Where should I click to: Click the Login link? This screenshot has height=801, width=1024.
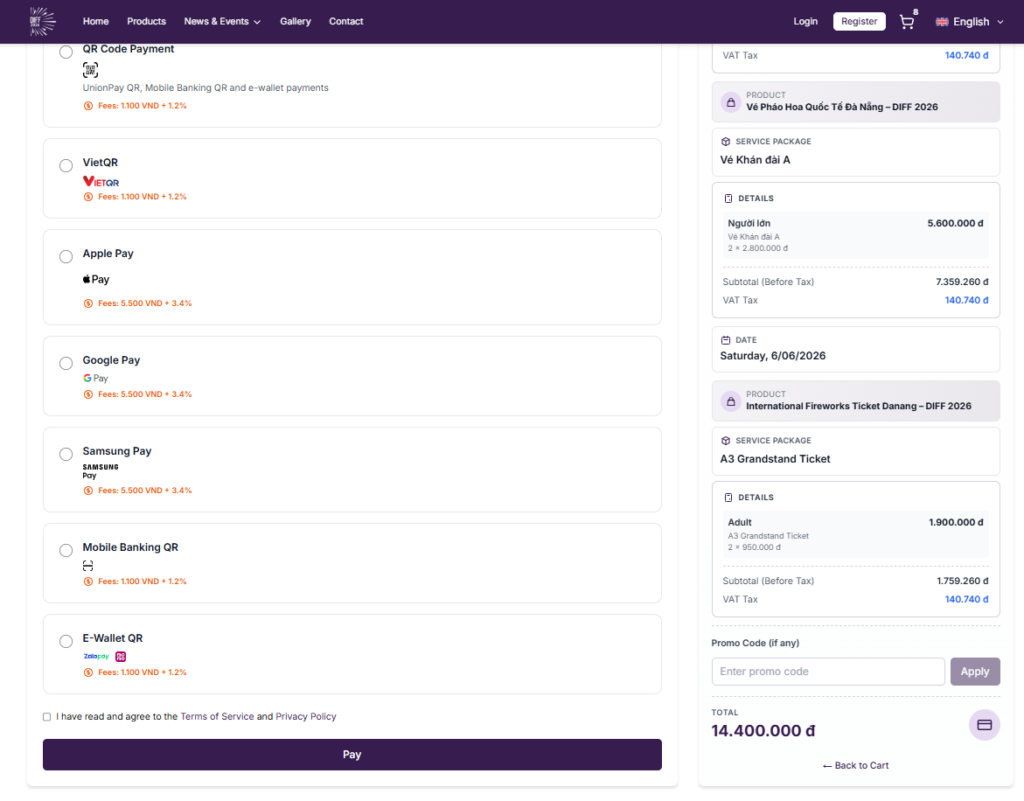(x=805, y=22)
